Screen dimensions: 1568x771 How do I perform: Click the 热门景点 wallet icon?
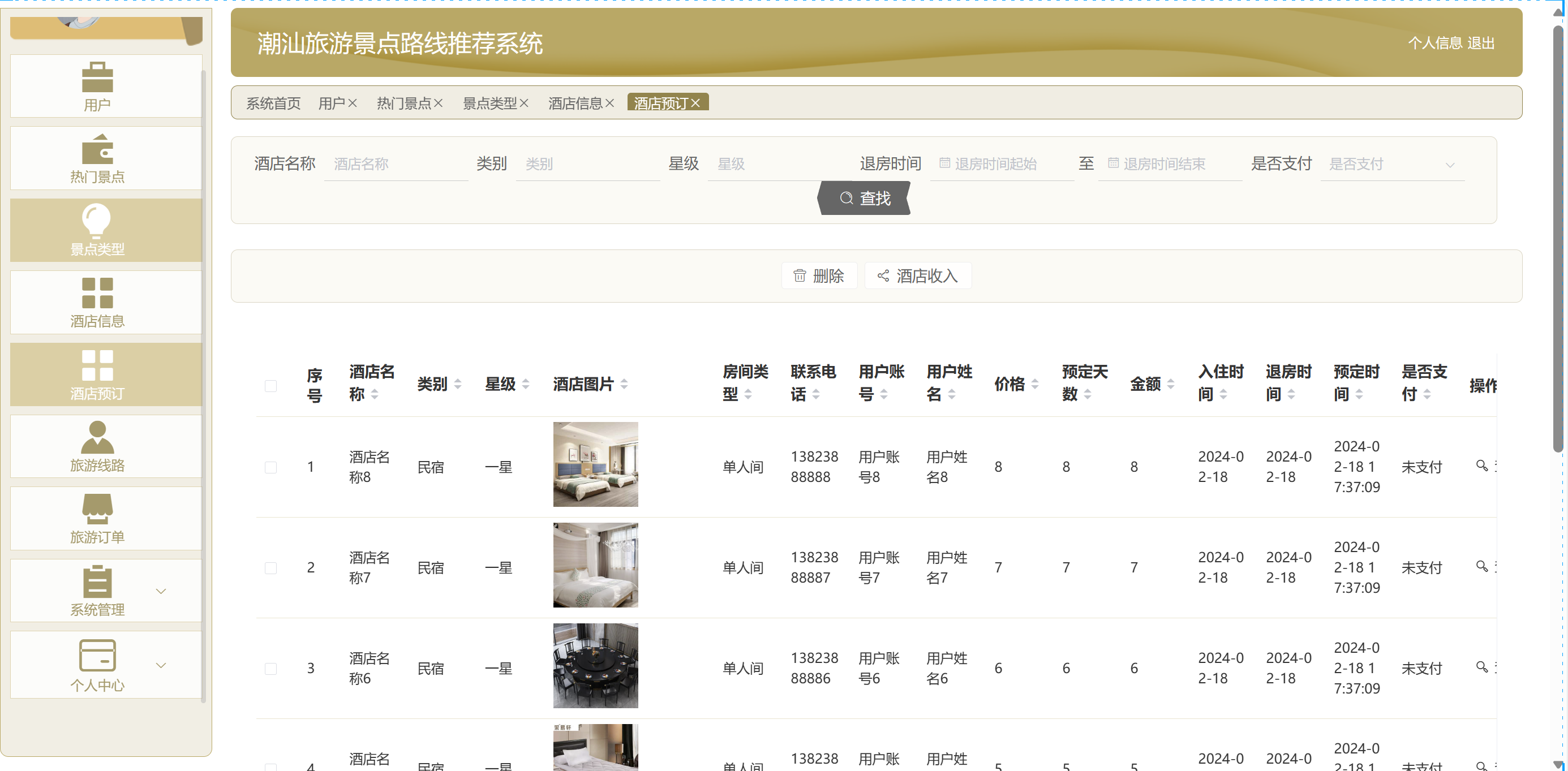coord(97,149)
